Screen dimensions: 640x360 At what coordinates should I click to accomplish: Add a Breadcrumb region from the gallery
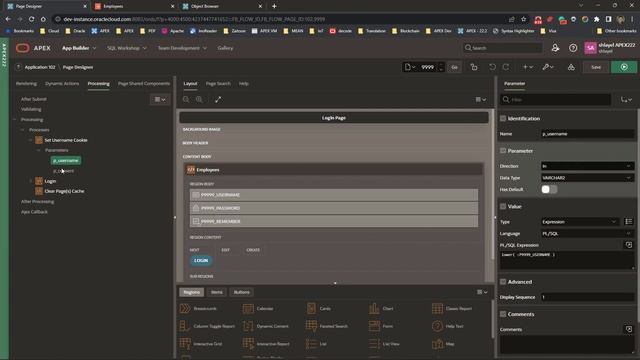[185, 309]
